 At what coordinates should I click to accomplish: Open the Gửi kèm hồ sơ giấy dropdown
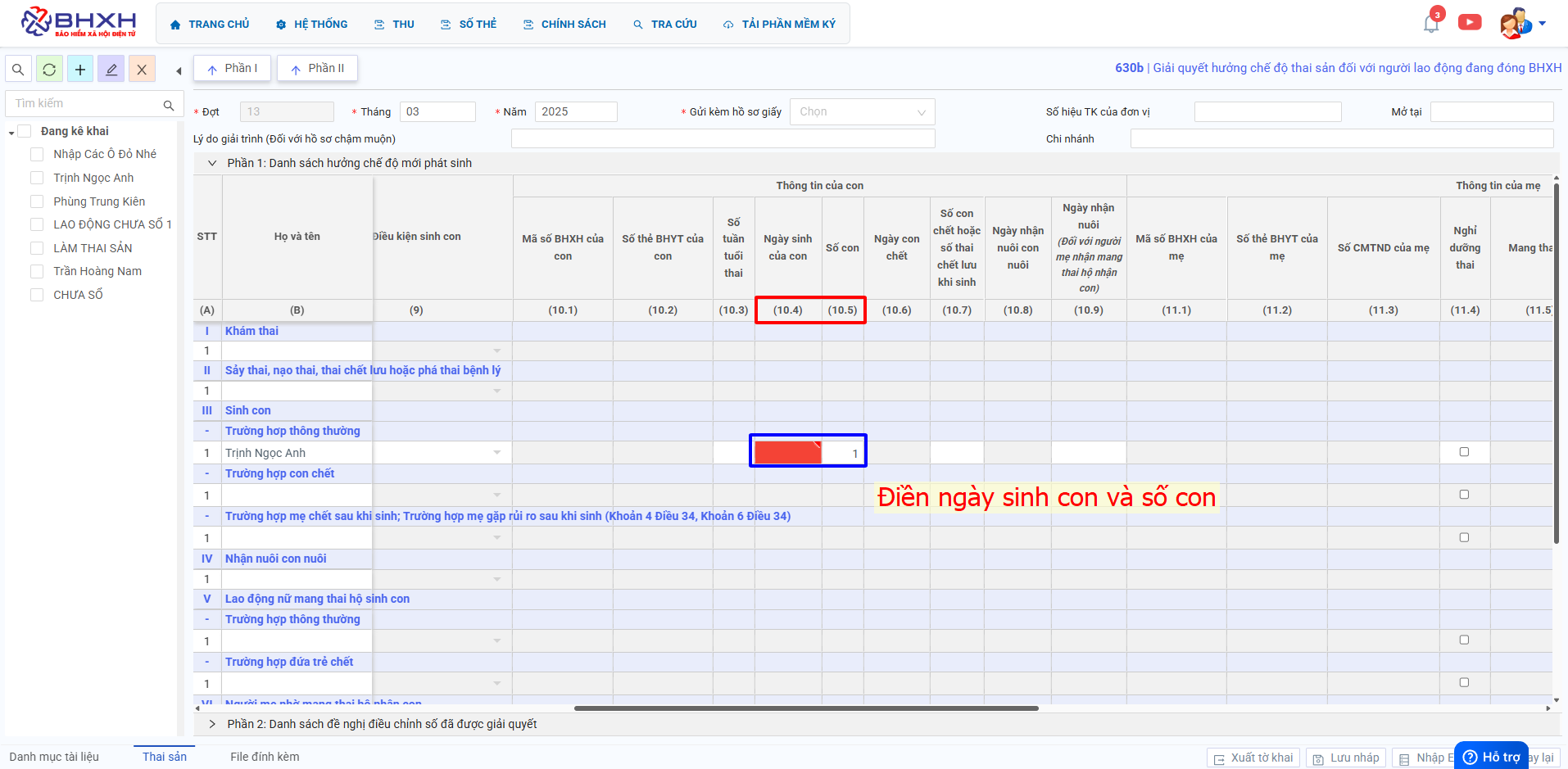(x=862, y=112)
